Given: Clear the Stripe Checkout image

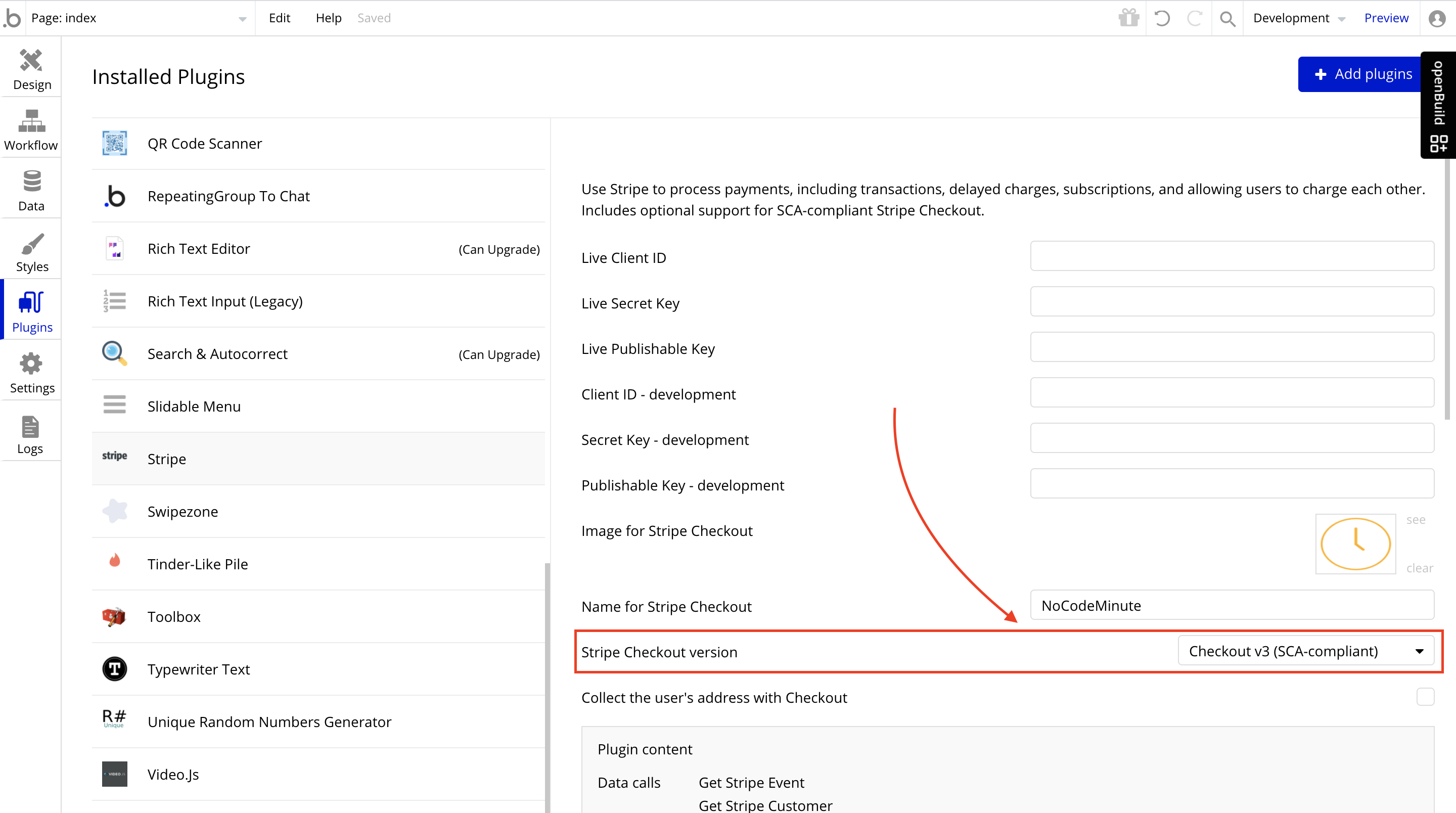Looking at the screenshot, I should click(x=1419, y=568).
